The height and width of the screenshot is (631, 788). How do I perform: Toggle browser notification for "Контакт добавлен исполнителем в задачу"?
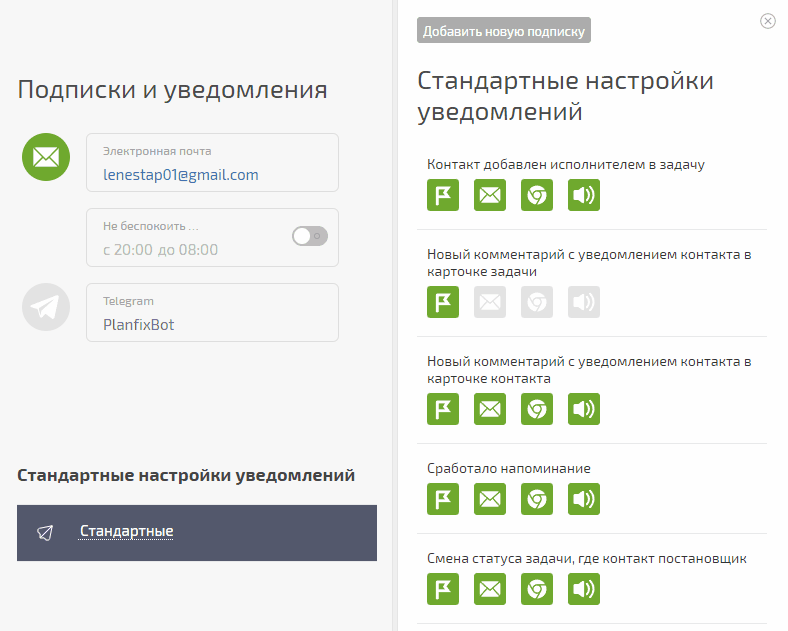click(x=537, y=195)
